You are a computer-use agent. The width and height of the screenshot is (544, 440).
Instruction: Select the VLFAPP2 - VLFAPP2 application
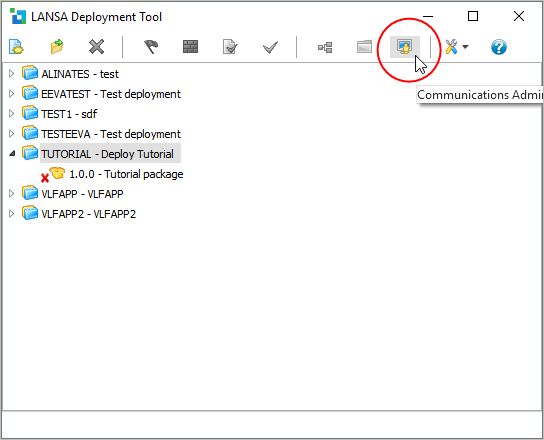click(88, 214)
